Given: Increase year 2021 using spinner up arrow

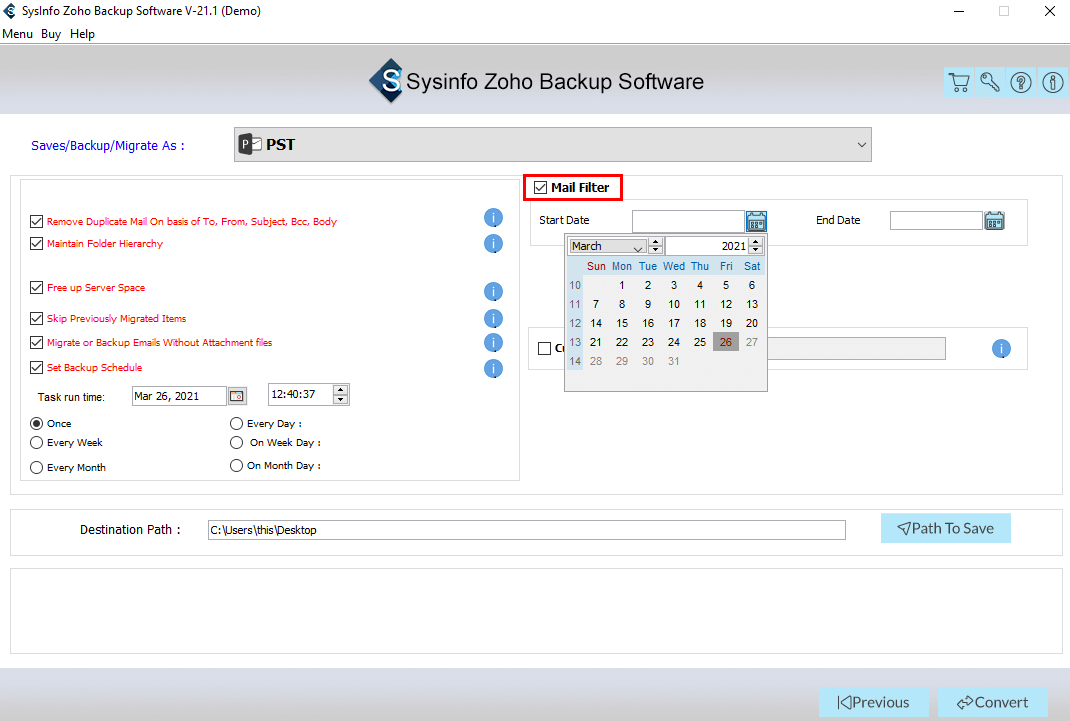Looking at the screenshot, I should point(755,242).
